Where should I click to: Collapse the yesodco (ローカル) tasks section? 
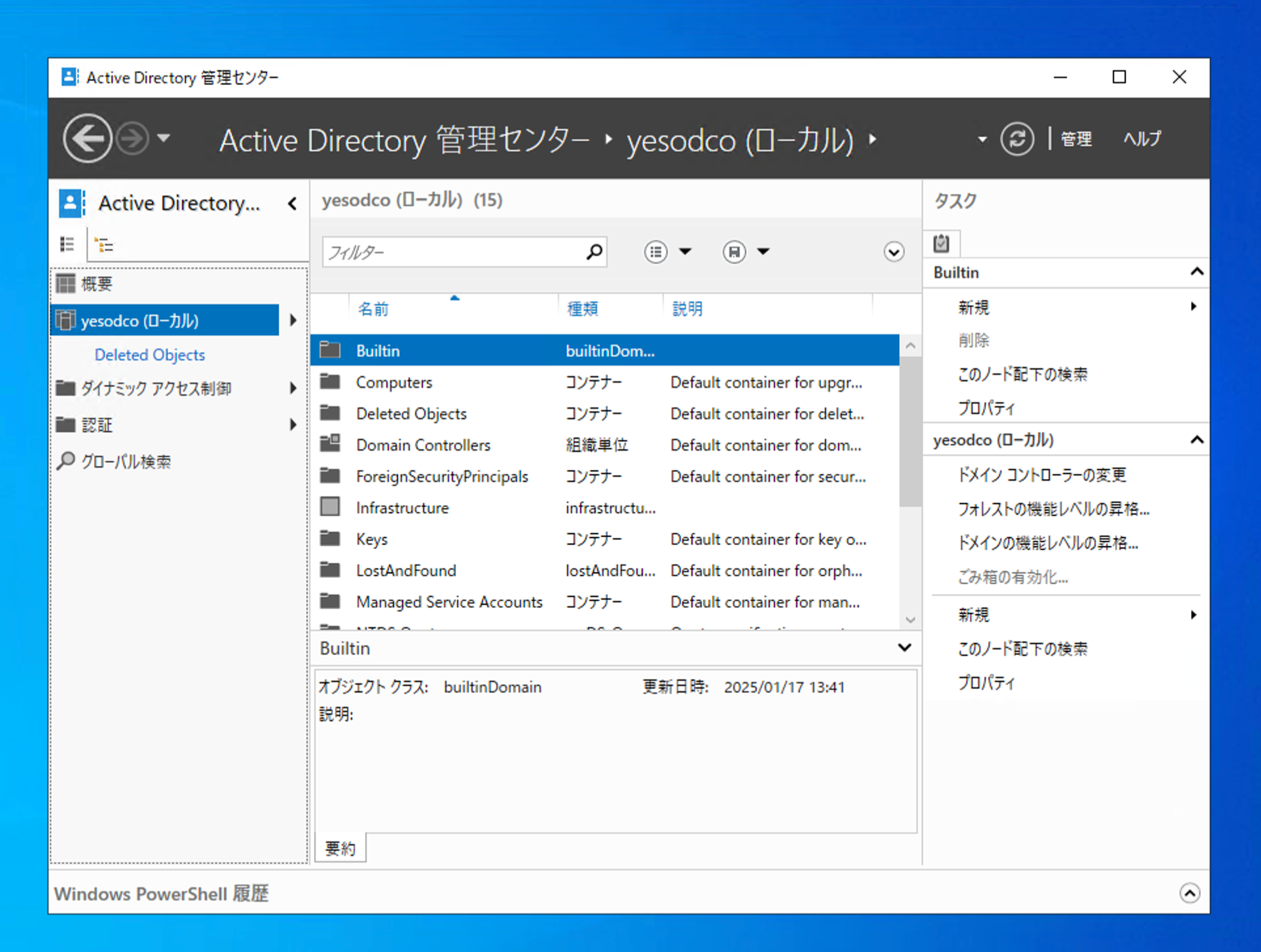1196,439
